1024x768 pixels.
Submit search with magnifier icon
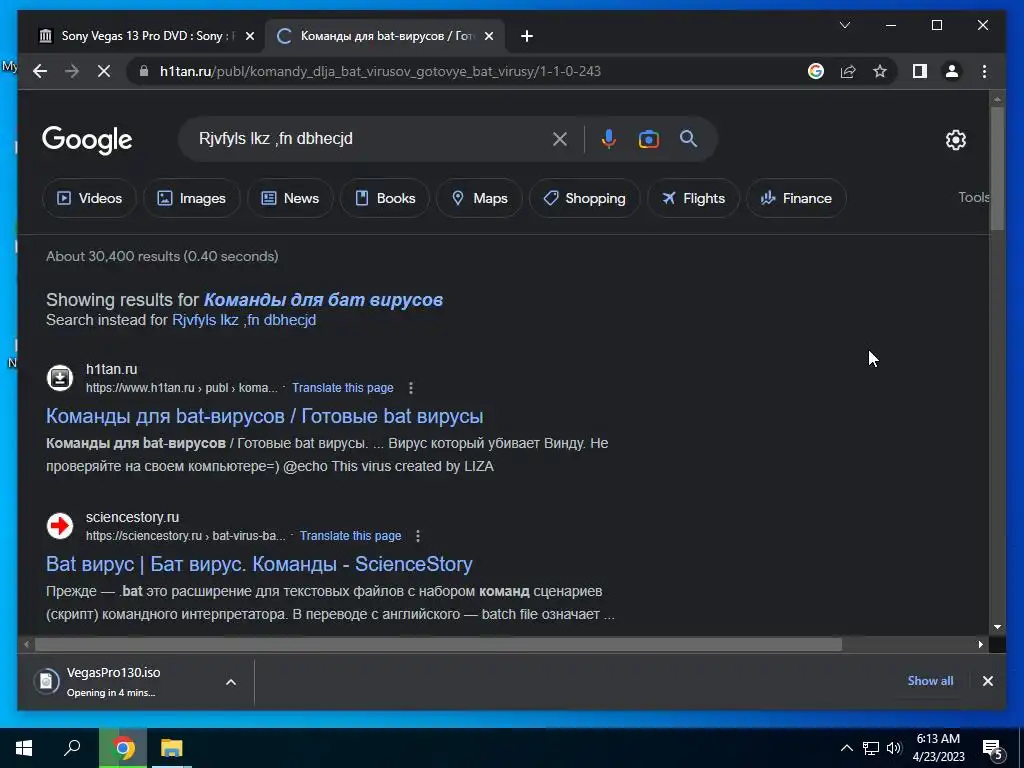point(688,138)
